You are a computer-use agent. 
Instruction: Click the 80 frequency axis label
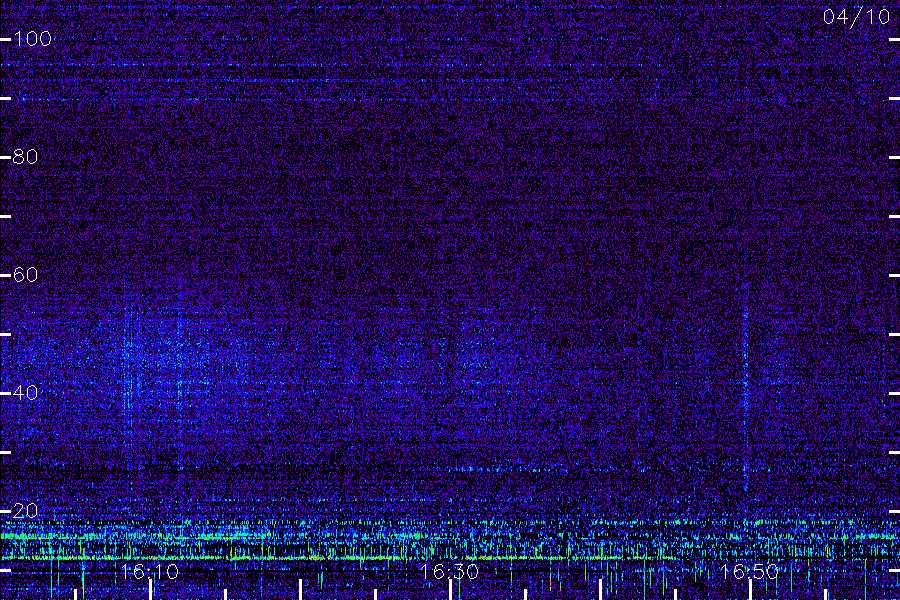25,156
